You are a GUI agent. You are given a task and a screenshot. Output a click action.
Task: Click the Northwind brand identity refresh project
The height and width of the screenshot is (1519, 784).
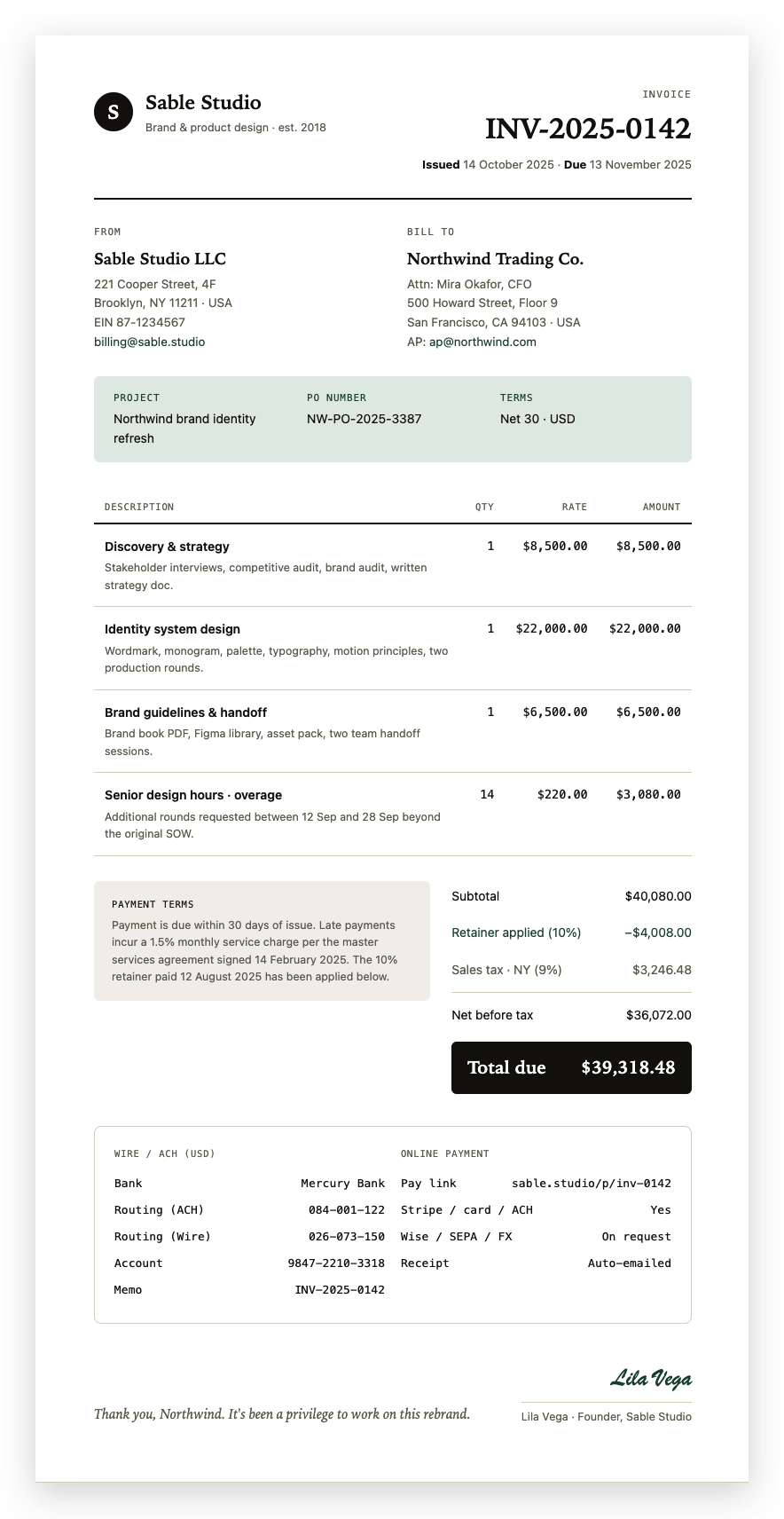coord(184,429)
